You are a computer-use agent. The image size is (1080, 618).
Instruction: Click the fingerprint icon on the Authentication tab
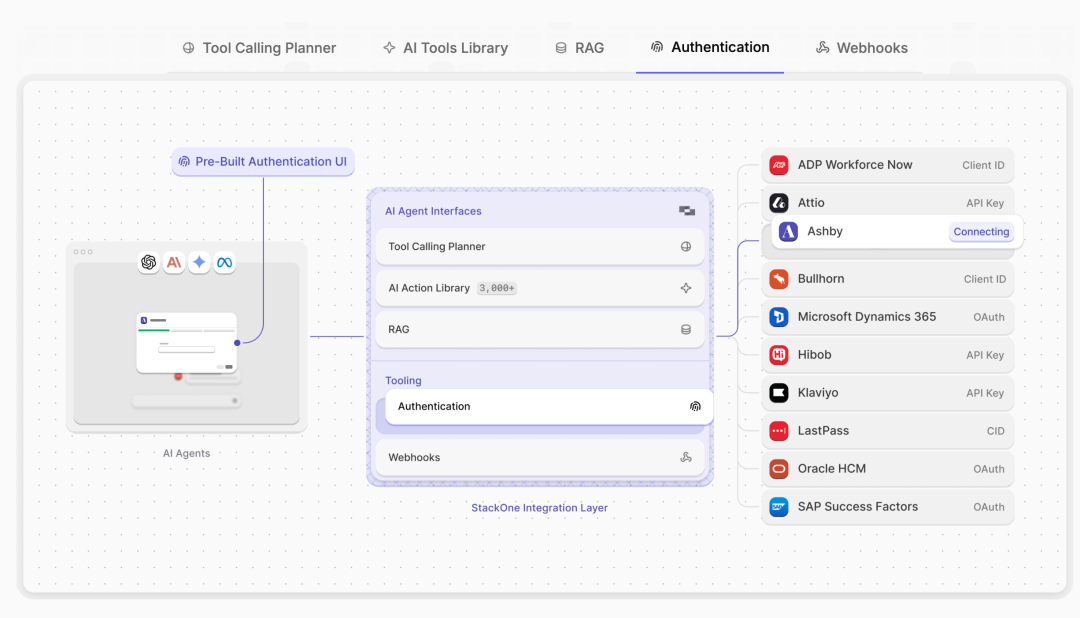[x=657, y=47]
